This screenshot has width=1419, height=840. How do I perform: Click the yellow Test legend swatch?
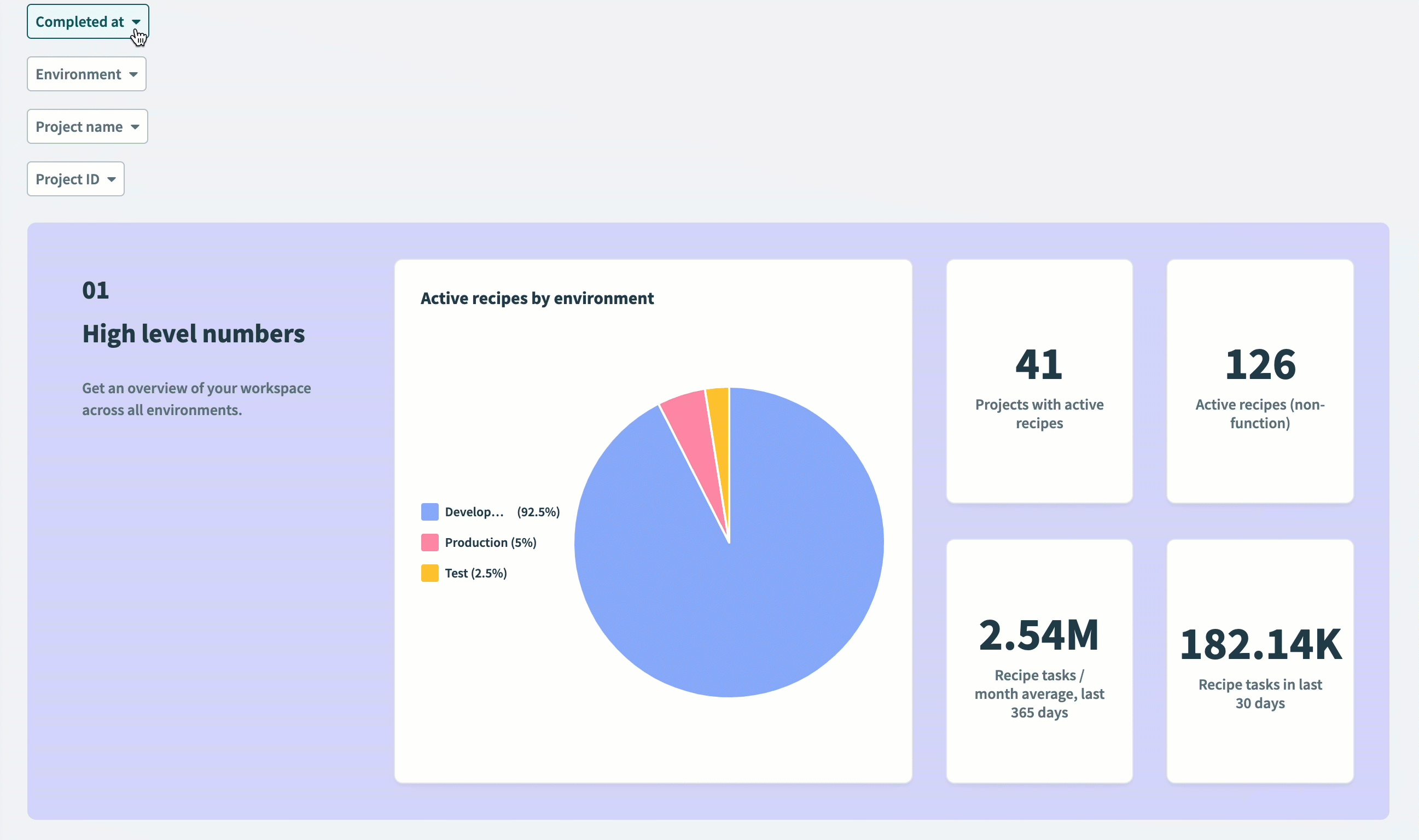429,573
